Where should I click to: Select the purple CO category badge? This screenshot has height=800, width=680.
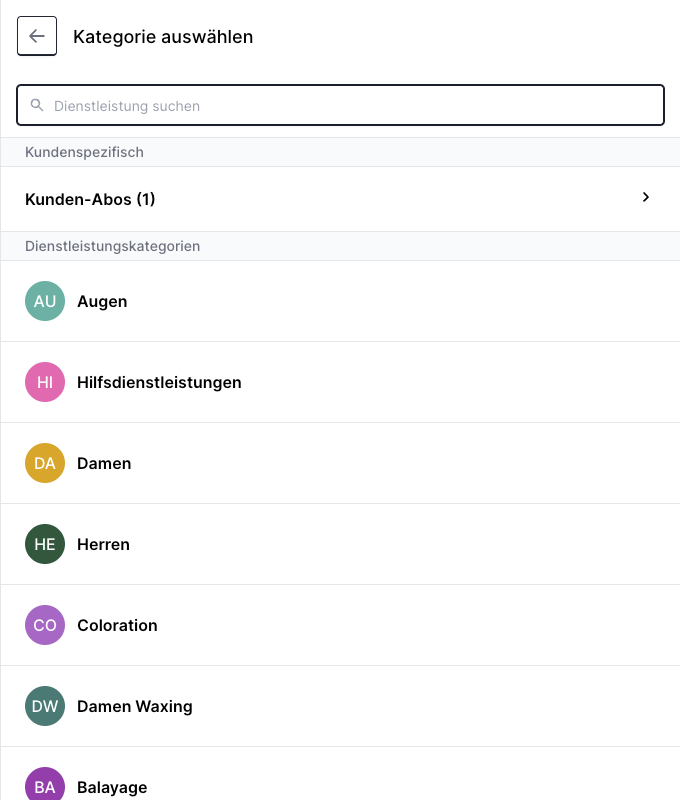point(45,625)
